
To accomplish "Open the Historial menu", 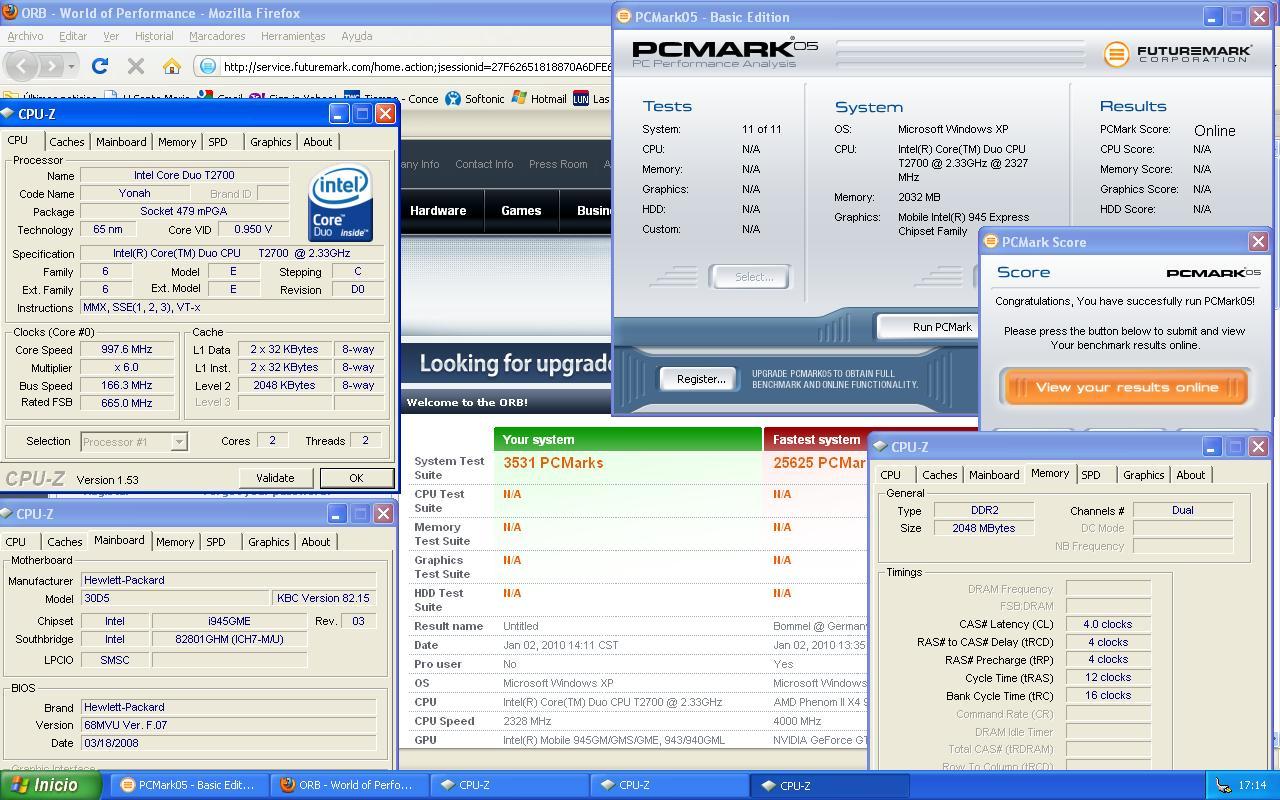I will pos(154,36).
